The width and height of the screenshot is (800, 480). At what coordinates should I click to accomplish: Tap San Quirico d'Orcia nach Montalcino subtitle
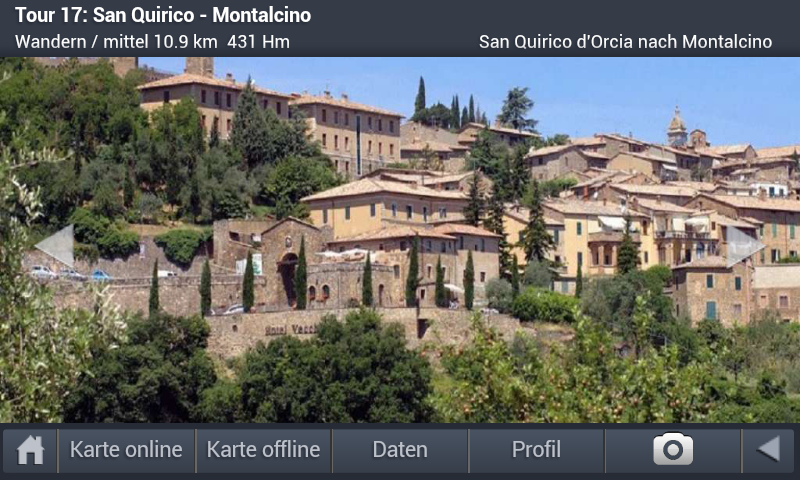(626, 42)
